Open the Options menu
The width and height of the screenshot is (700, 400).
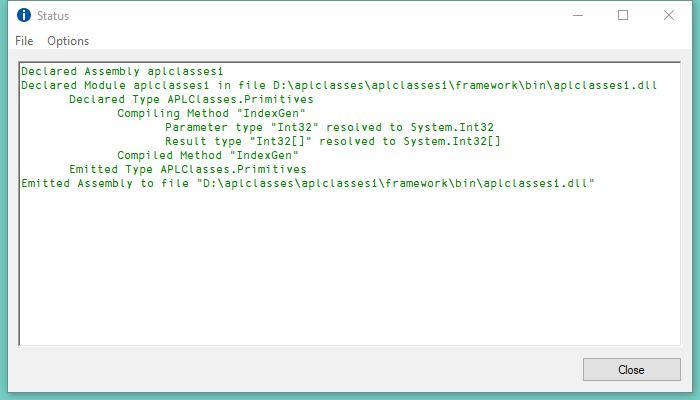point(68,41)
